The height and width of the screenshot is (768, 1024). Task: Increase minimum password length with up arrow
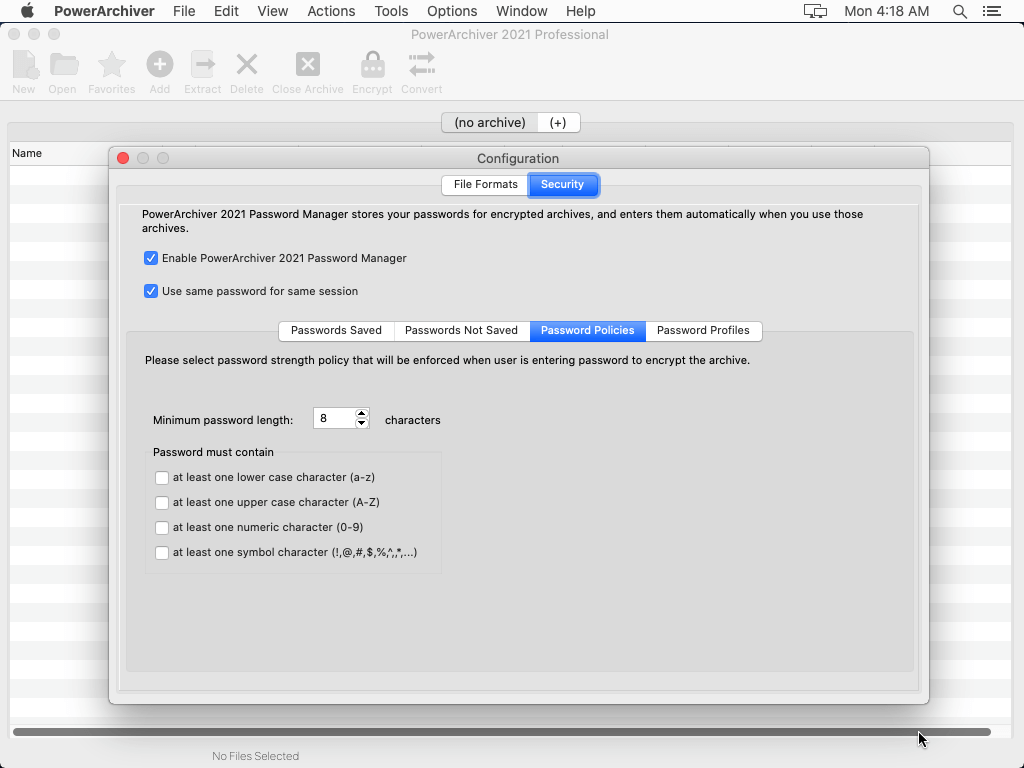click(362, 413)
